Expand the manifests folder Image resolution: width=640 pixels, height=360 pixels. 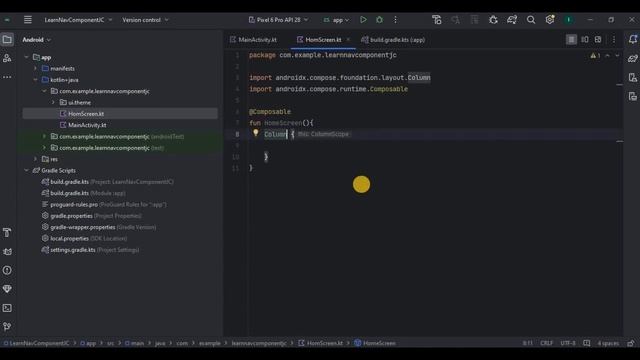click(36, 69)
